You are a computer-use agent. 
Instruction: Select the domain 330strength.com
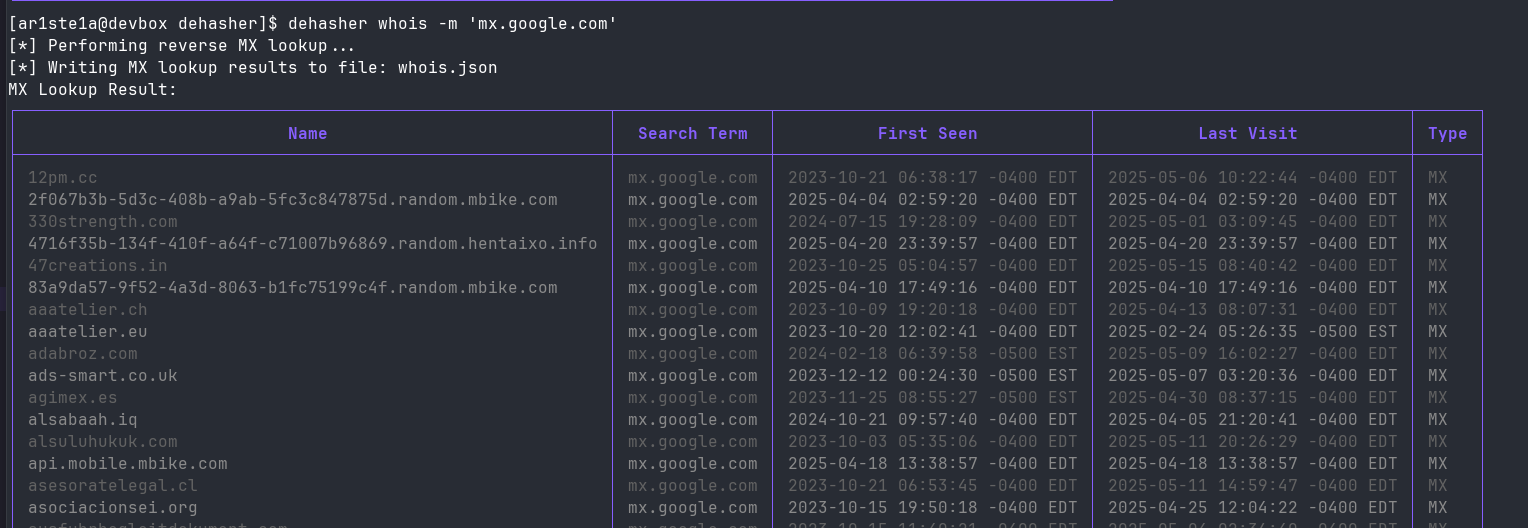[x=102, y=222]
